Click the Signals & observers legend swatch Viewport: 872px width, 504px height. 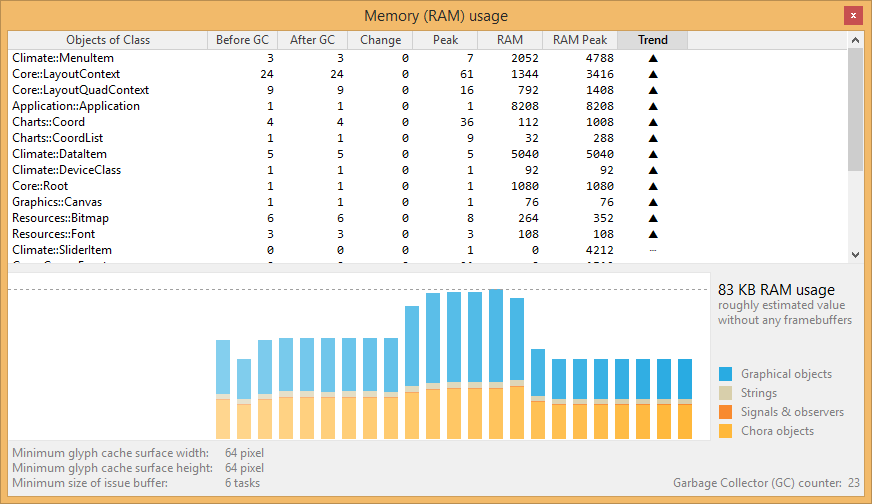tap(725, 412)
